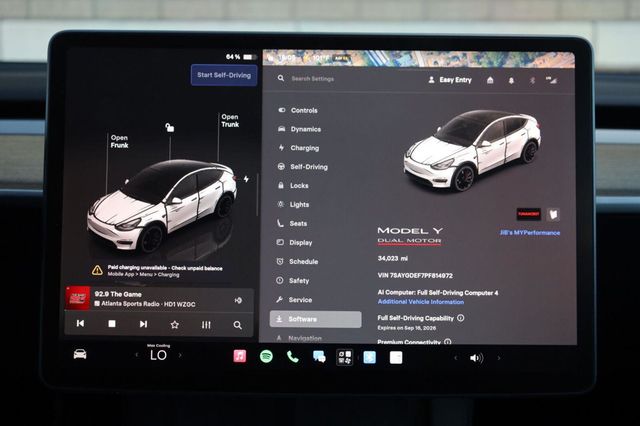Tap the paid charging warning triangle icon
This screenshot has width=640, height=426.
pyautogui.click(x=97, y=270)
